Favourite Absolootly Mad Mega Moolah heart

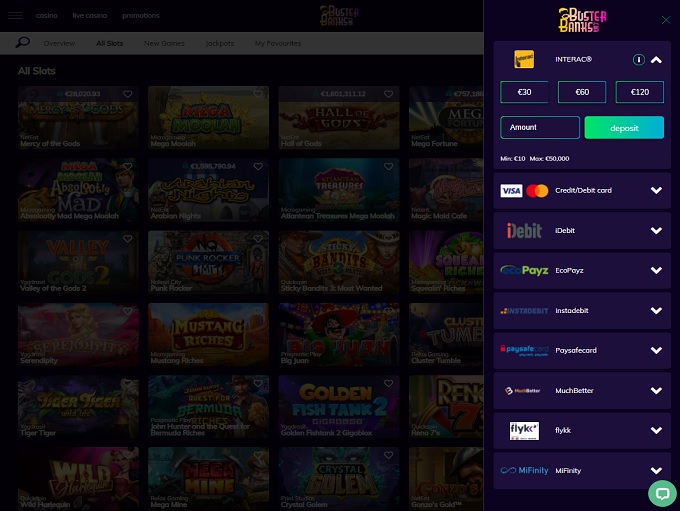click(128, 167)
